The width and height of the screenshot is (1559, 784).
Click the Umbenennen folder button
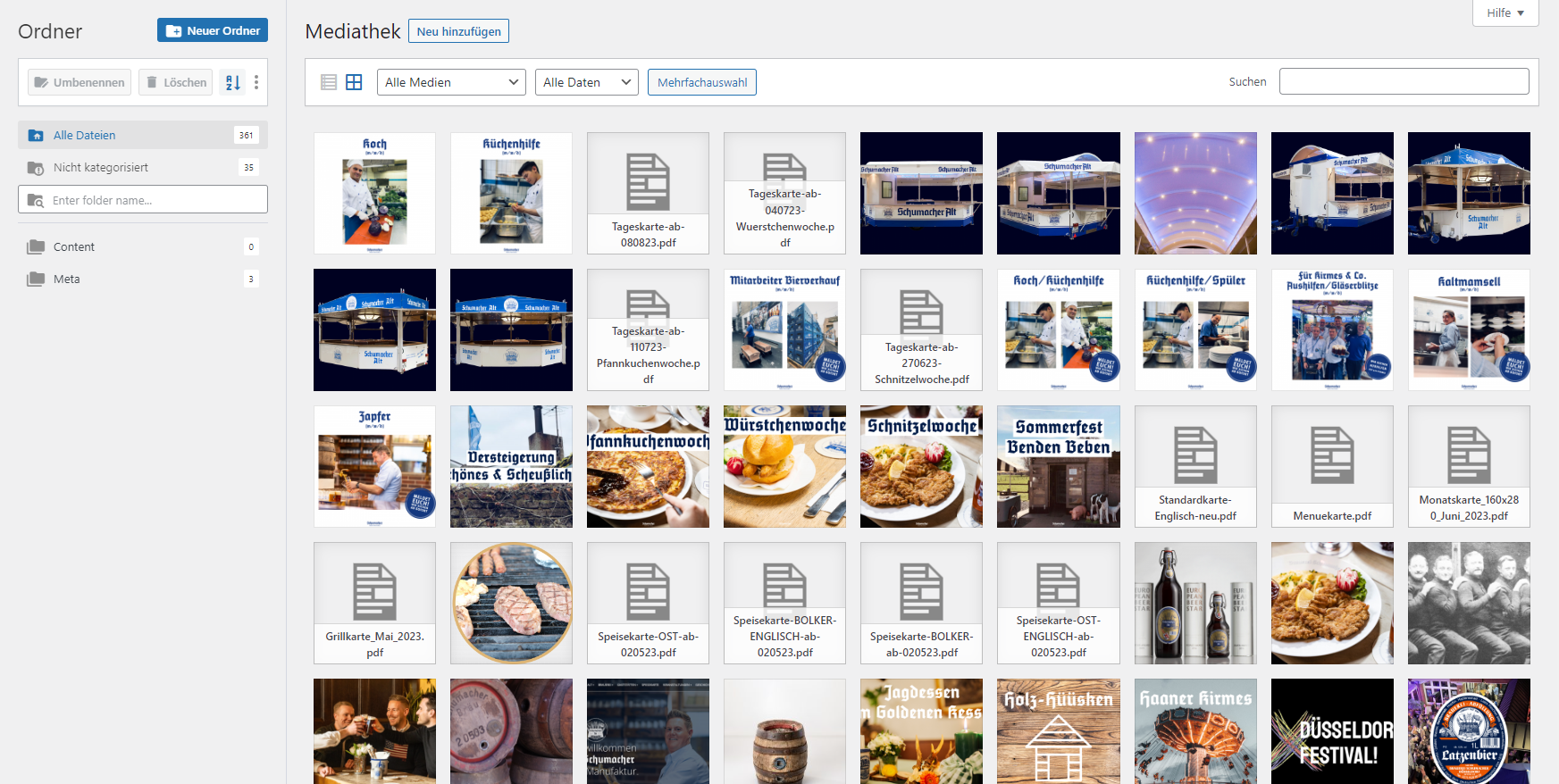point(80,82)
